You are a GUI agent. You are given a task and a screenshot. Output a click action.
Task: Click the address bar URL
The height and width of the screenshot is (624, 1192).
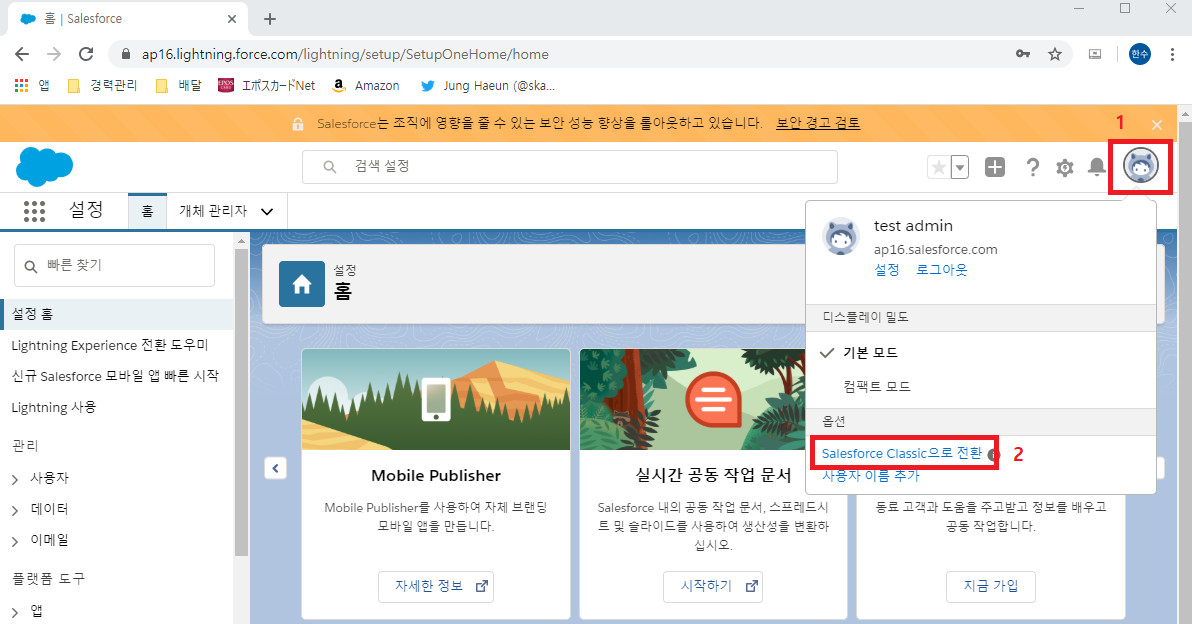[x=345, y=54]
